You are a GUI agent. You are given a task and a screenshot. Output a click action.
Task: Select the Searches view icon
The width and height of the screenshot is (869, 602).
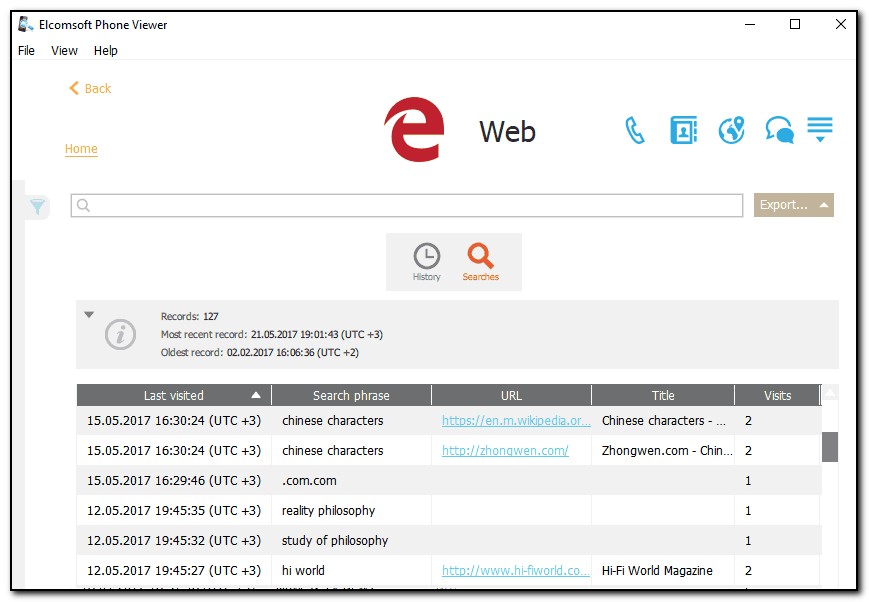coord(480,262)
